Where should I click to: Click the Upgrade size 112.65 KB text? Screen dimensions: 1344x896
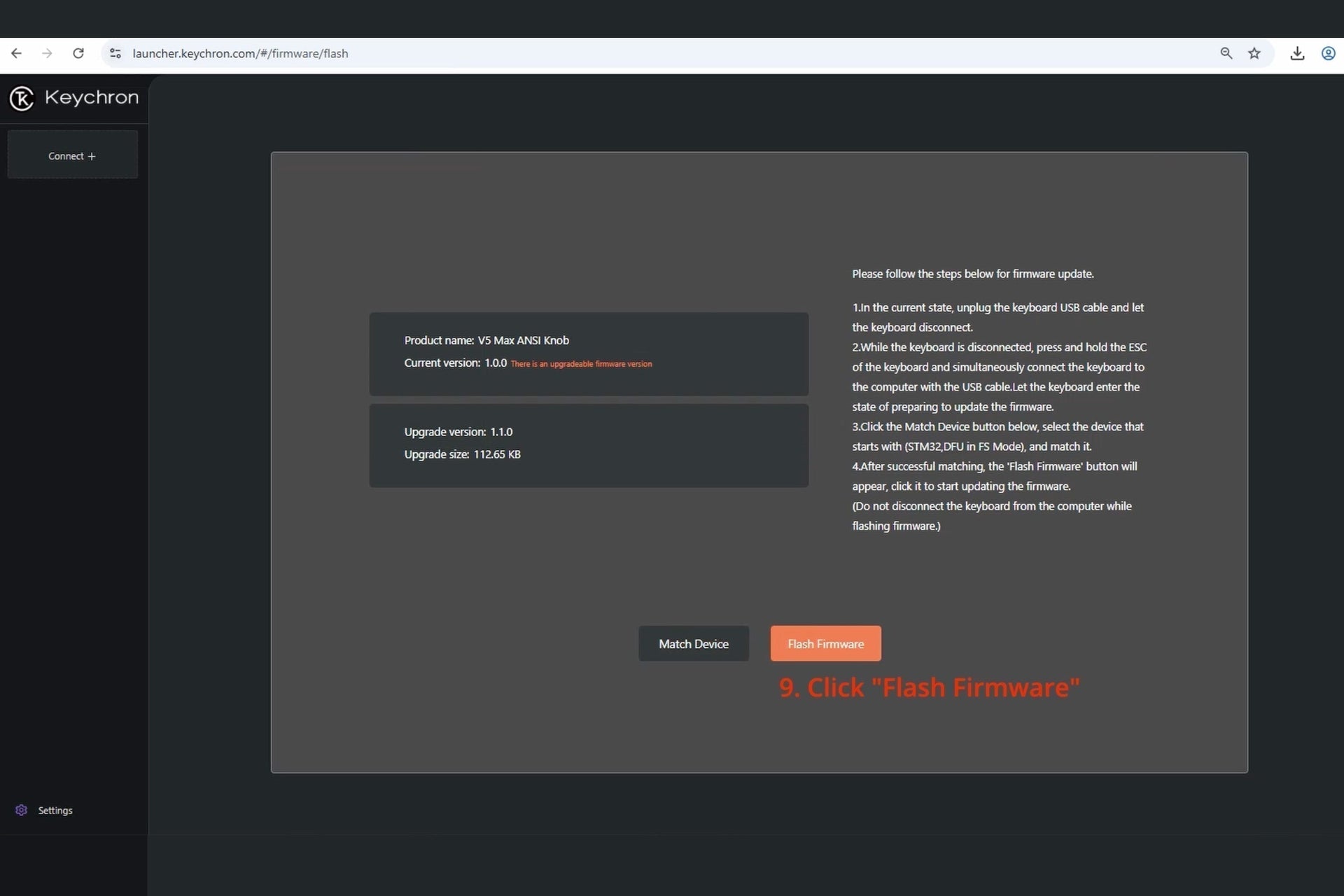(x=462, y=454)
